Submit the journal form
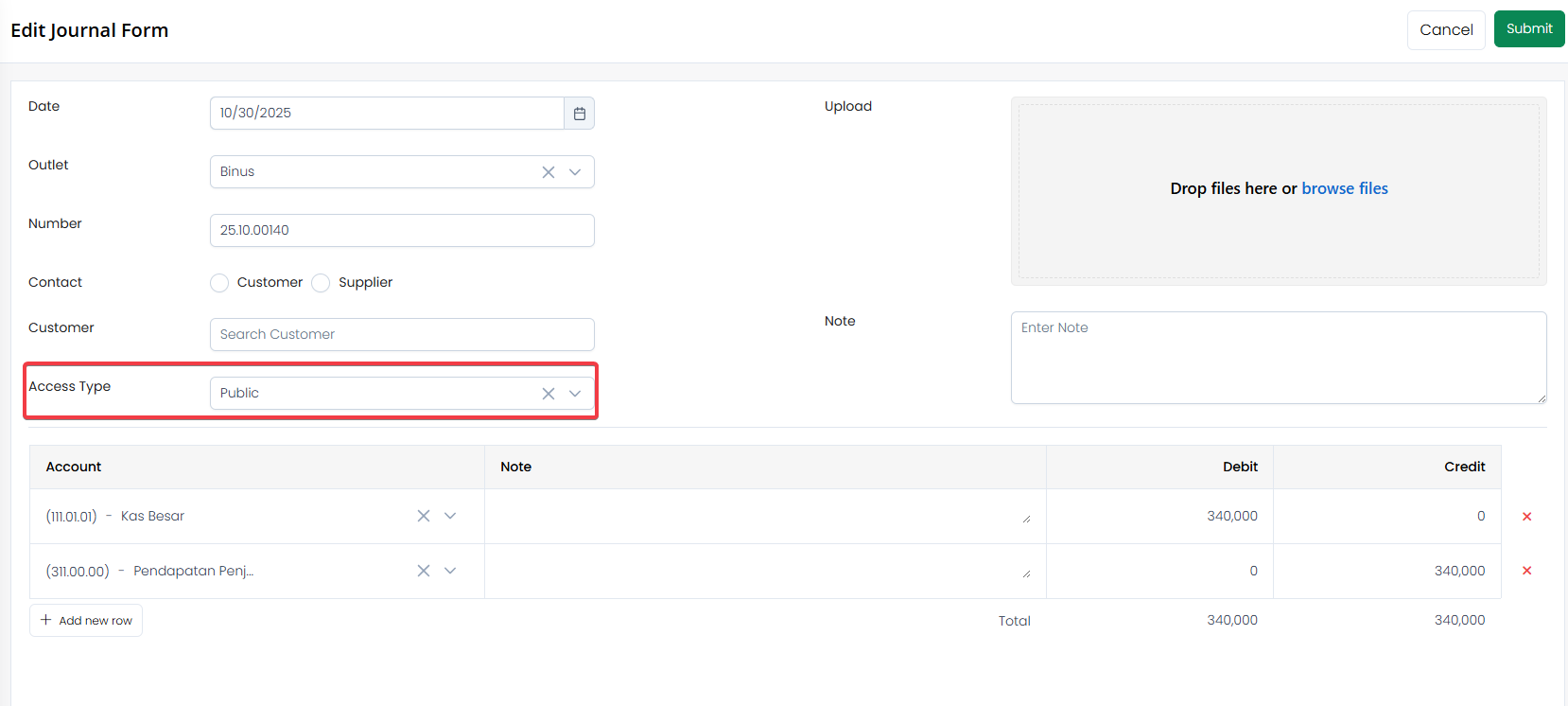Image resolution: width=1568 pixels, height=706 pixels. [1528, 28]
